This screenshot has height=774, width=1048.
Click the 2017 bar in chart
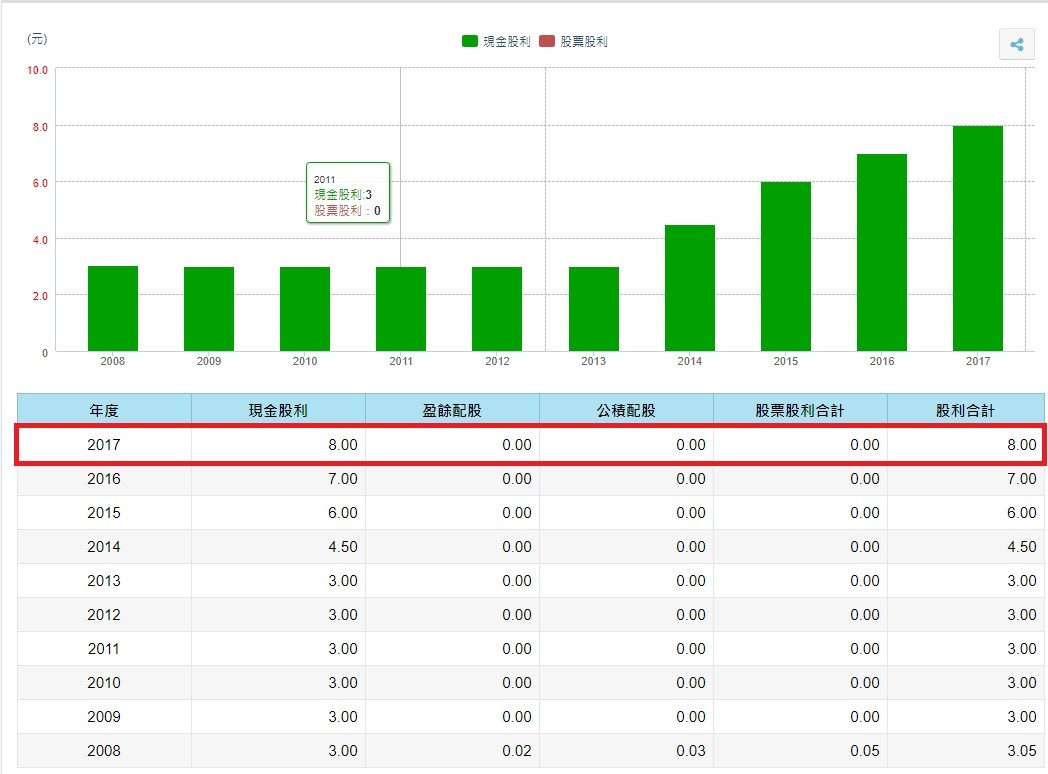pyautogui.click(x=977, y=238)
